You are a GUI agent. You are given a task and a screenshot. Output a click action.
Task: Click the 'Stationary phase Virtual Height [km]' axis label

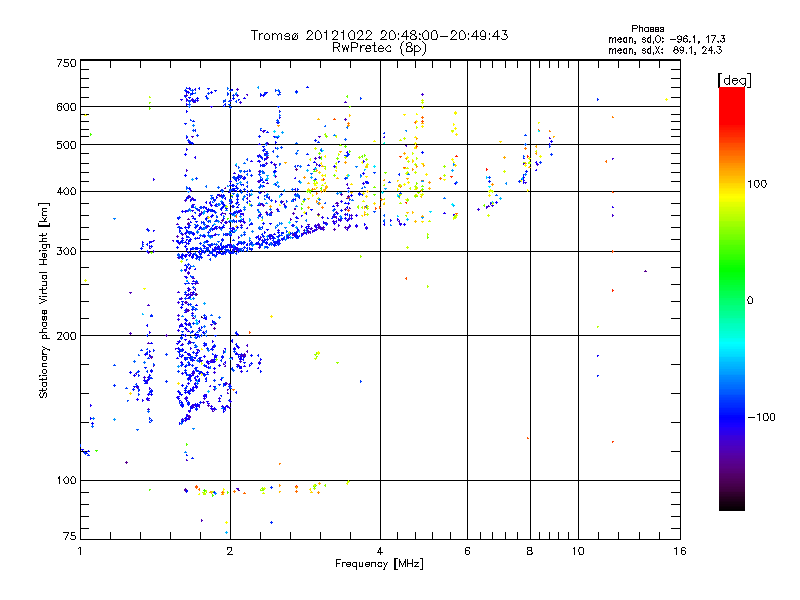click(x=44, y=300)
